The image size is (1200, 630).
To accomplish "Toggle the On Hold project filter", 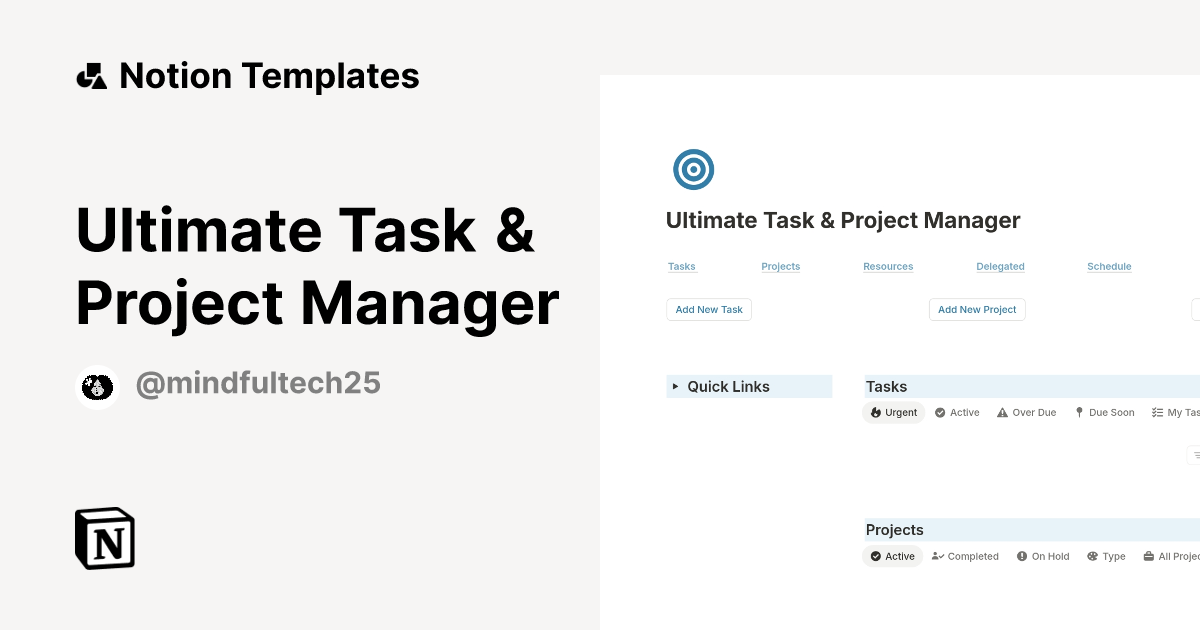I will [x=1043, y=556].
